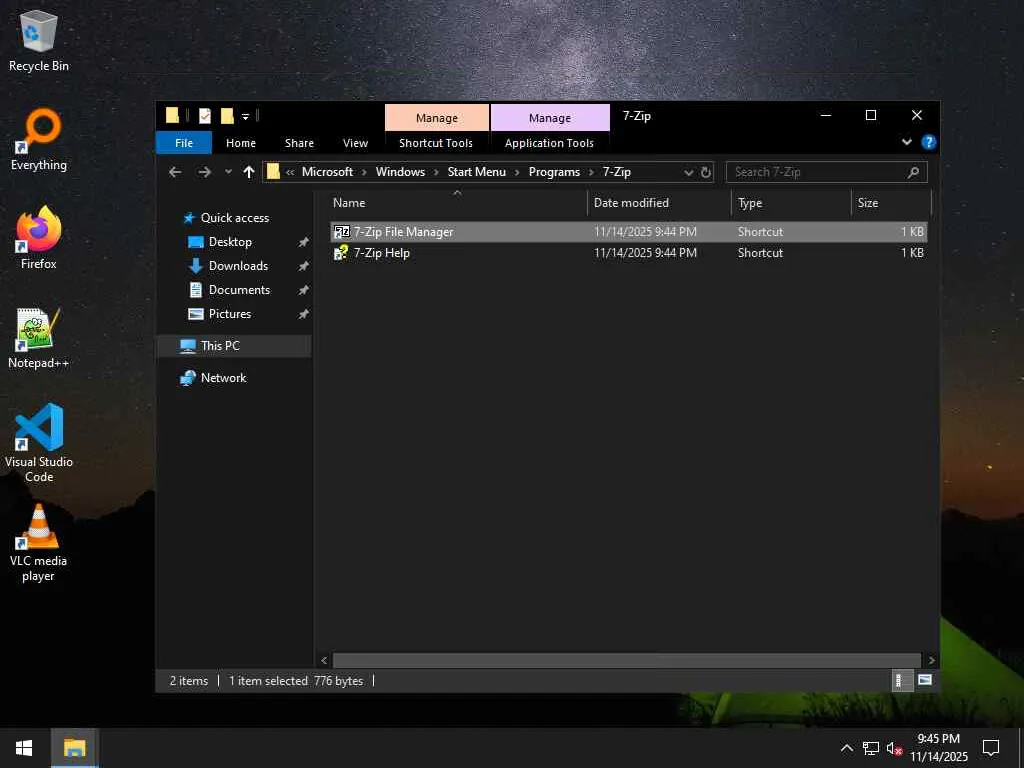The height and width of the screenshot is (768, 1024).
Task: Launch Everything search from desktop
Action: click(39, 140)
